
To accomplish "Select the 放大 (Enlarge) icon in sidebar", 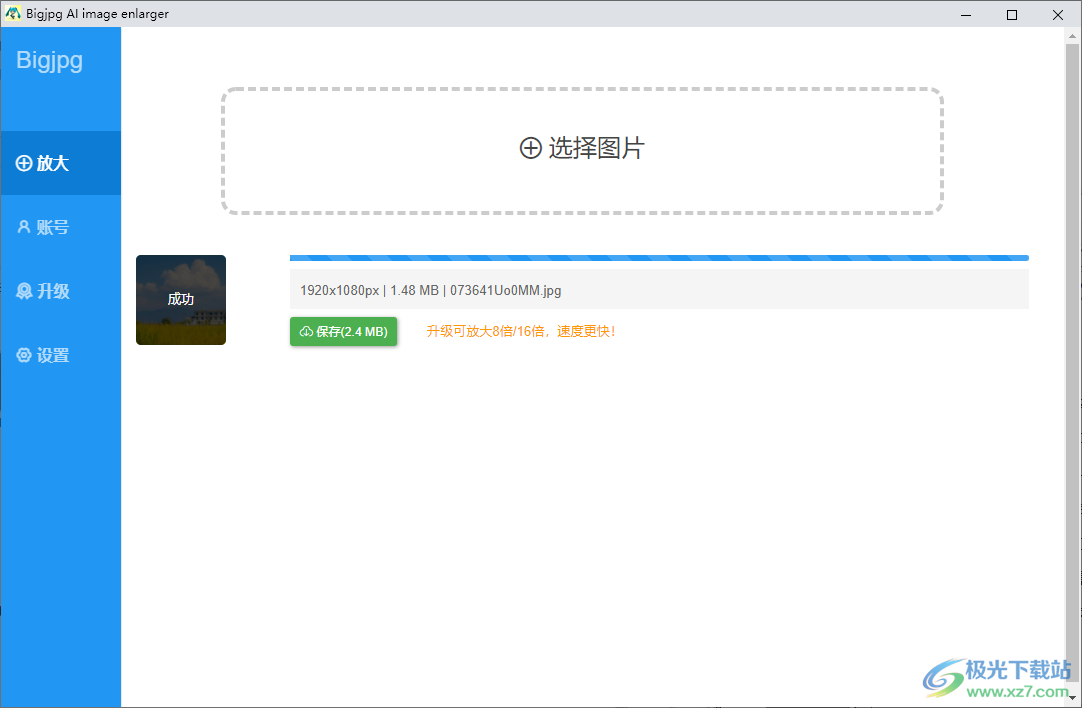I will coord(22,162).
